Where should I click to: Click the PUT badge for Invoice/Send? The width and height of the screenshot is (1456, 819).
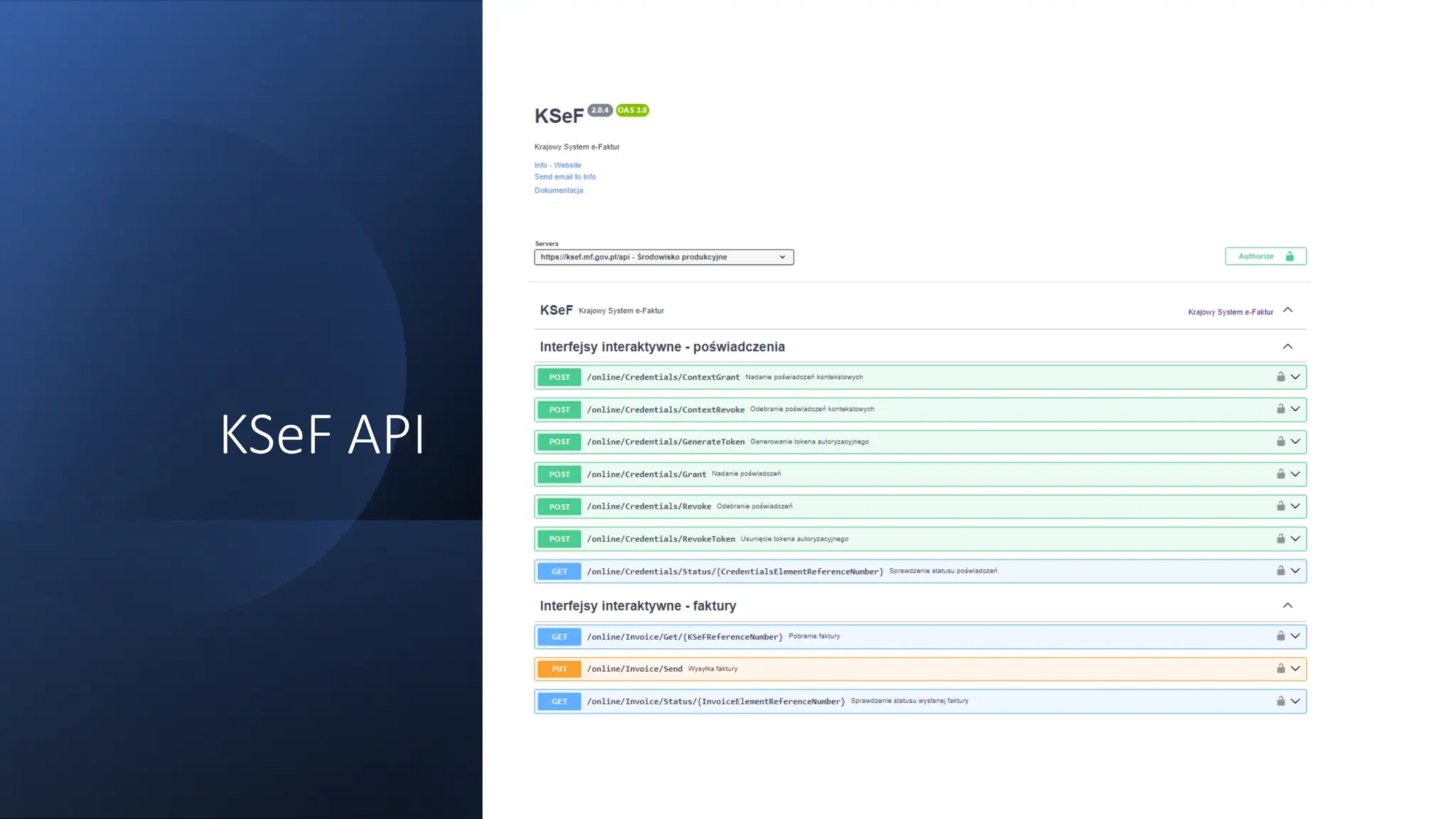click(560, 669)
